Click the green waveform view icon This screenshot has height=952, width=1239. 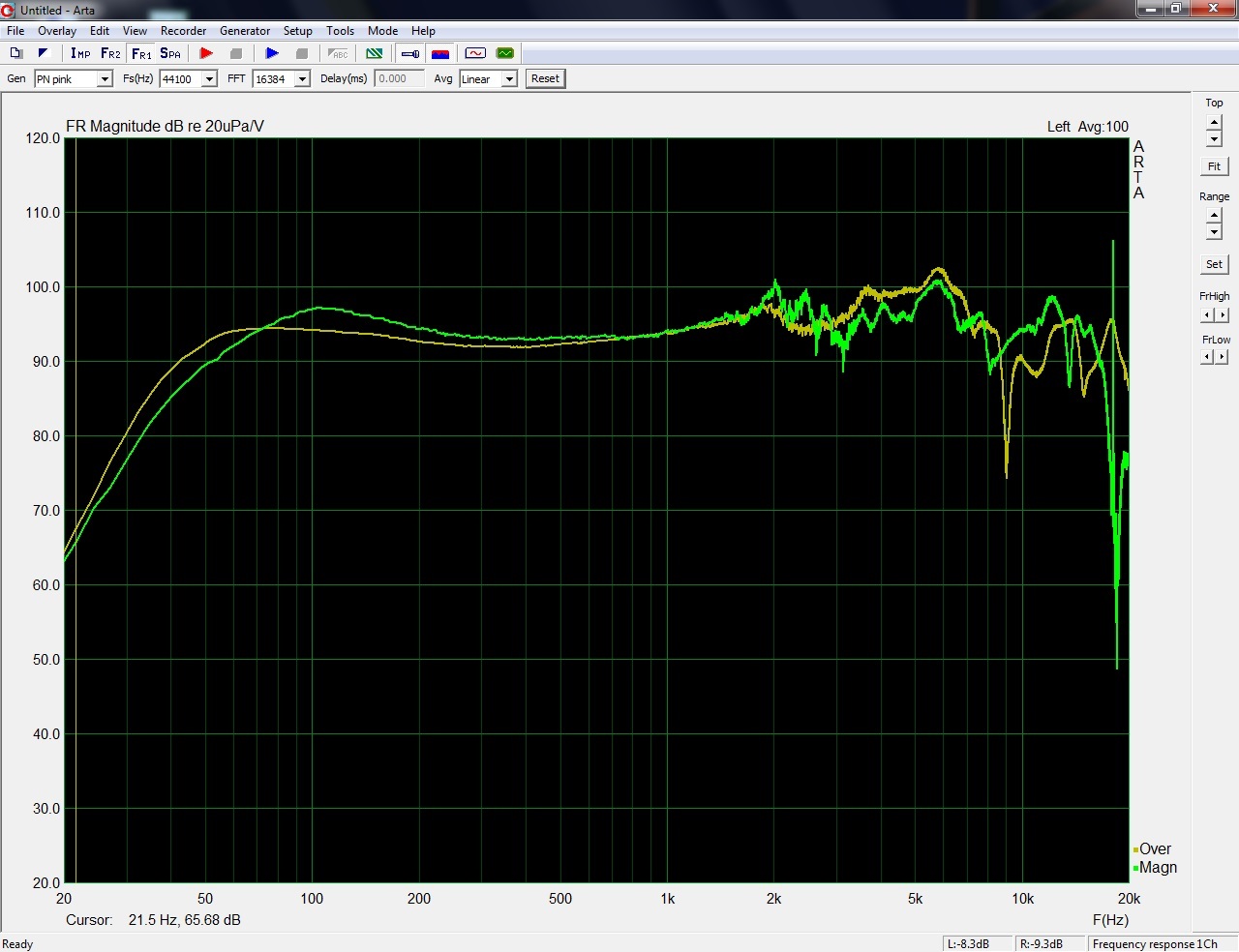(504, 53)
